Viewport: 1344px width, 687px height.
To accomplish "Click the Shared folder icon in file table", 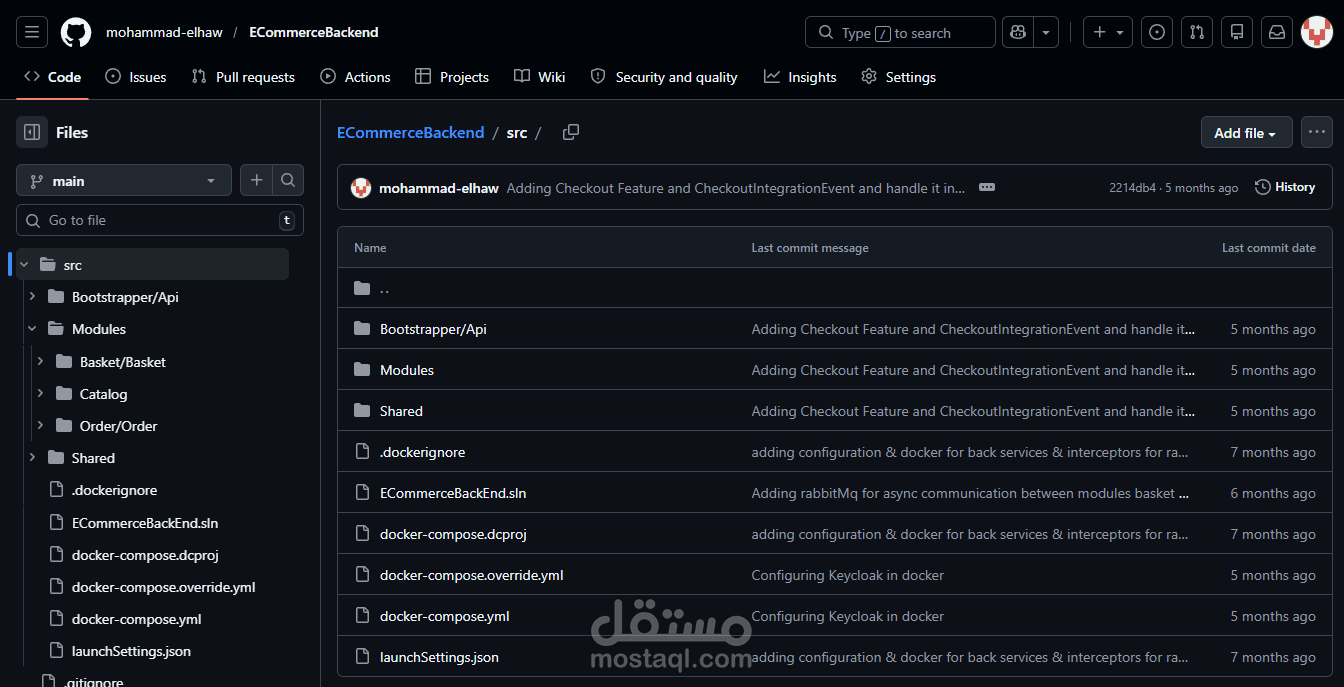I will click(362, 411).
